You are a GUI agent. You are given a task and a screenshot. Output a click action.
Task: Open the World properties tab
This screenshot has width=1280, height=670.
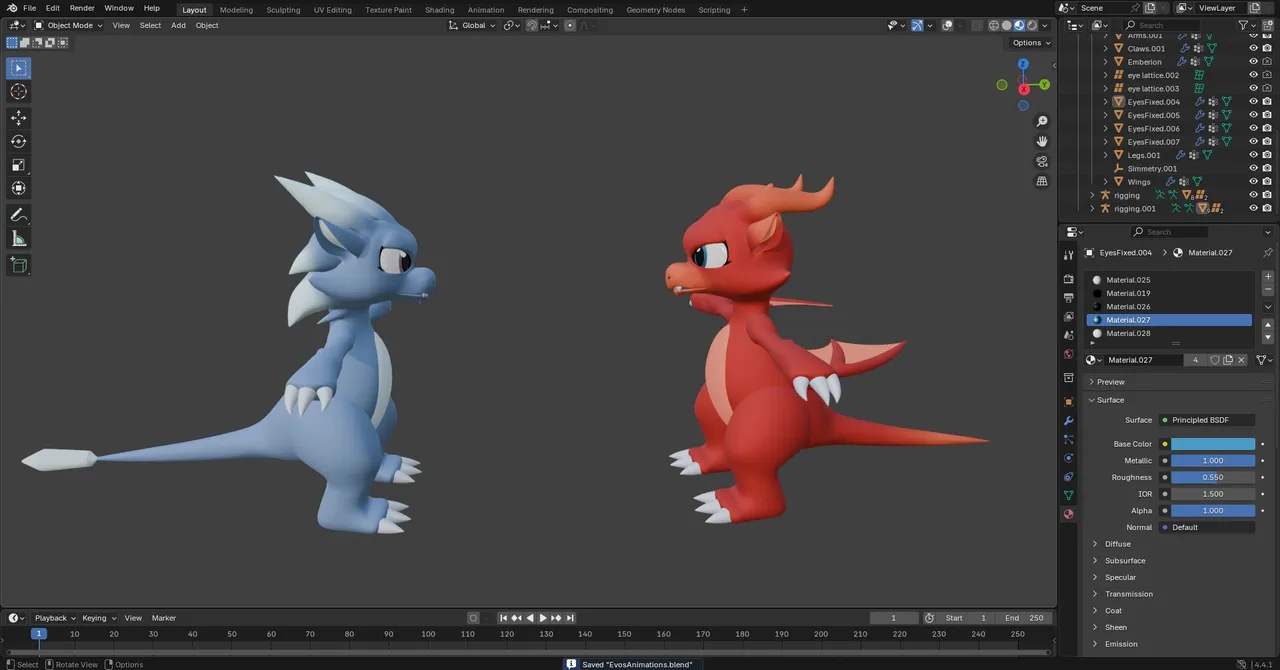coord(1069,354)
